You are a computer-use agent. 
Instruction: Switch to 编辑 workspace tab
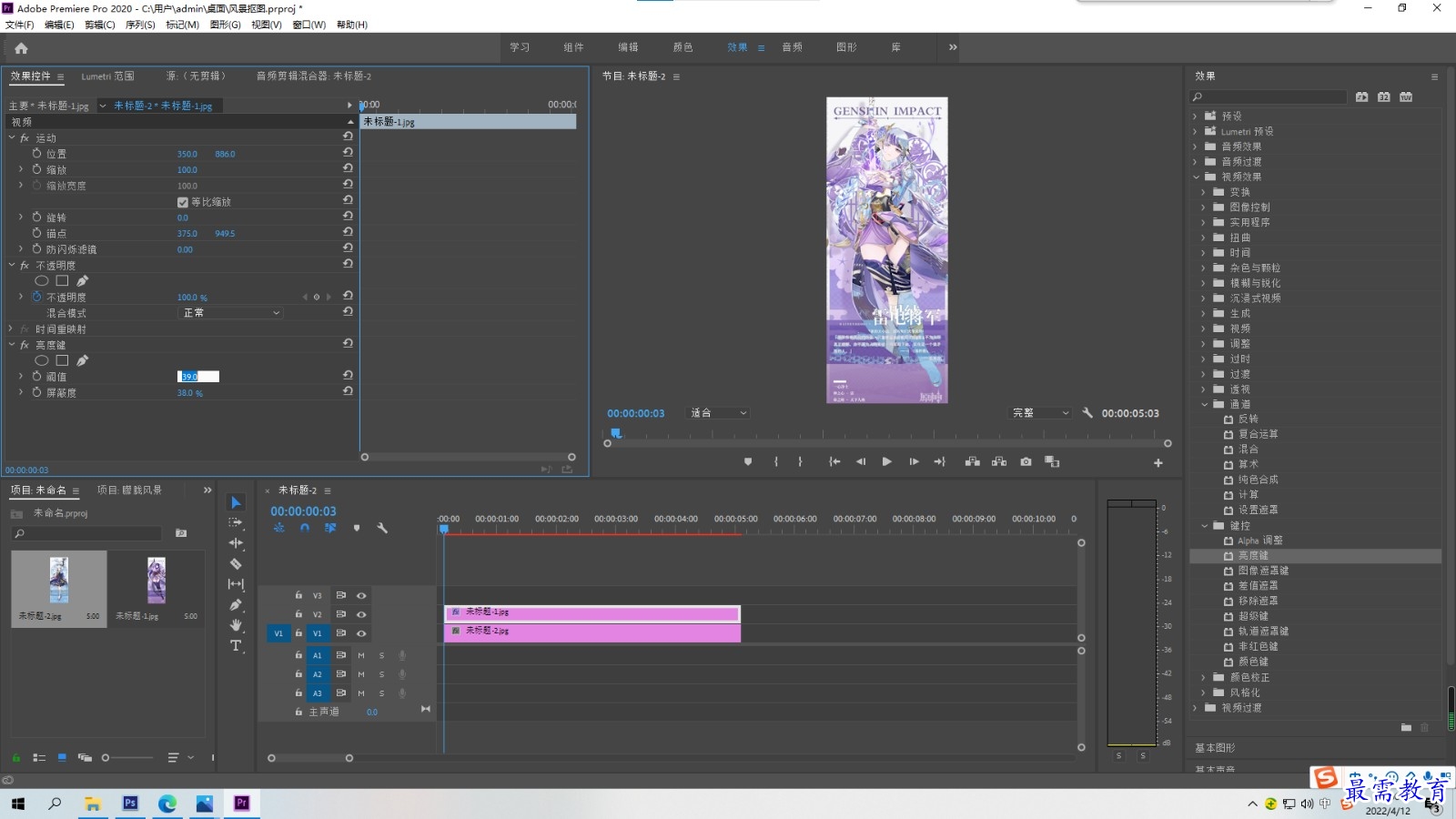point(628,47)
